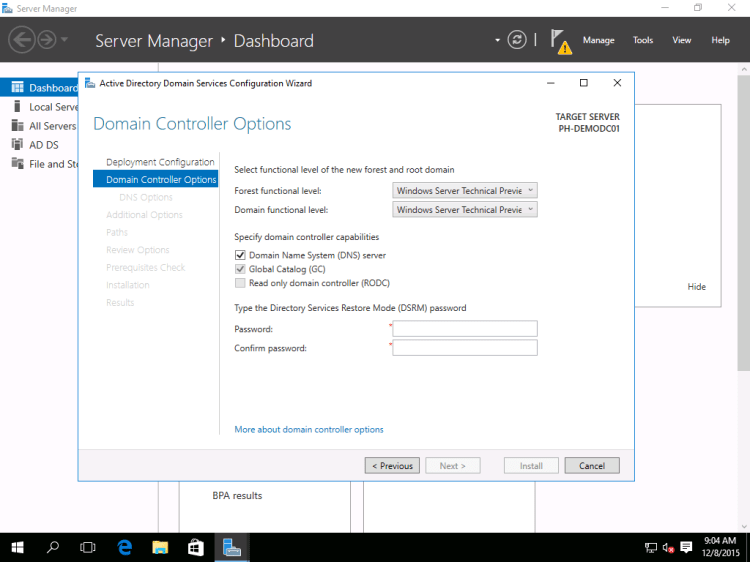Open dropdown arrow beside the refresh icon
750x562 pixels.
(497, 40)
